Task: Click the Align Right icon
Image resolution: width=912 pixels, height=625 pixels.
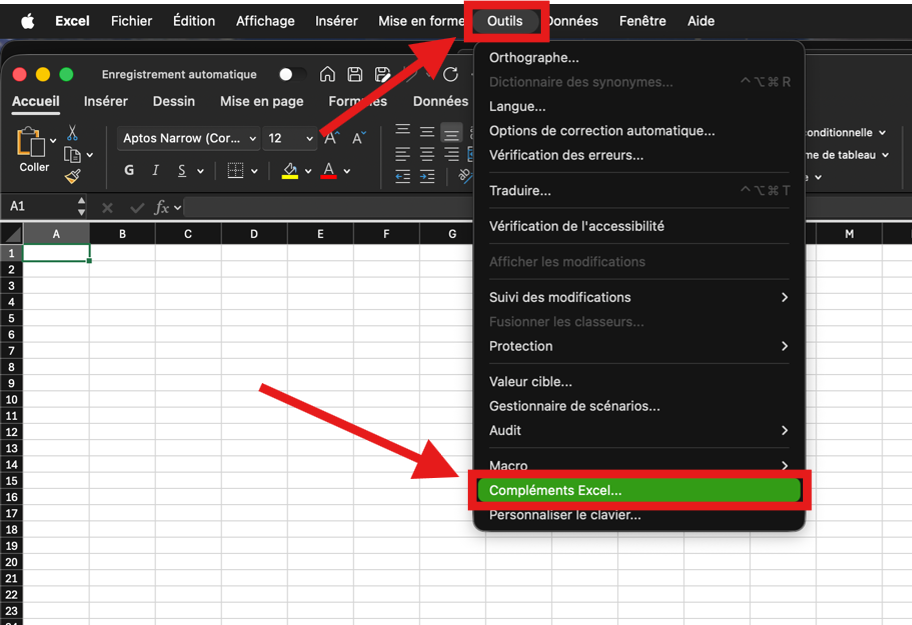Action: click(451, 154)
